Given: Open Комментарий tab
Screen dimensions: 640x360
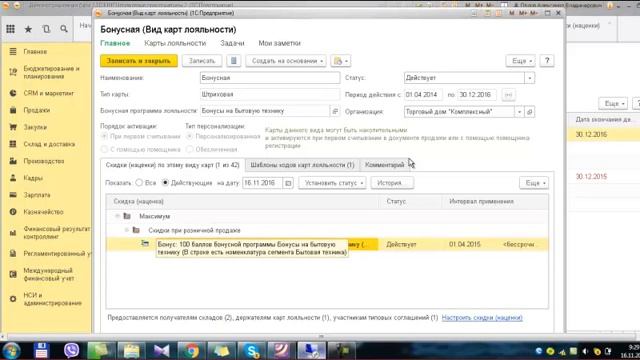Looking at the screenshot, I should coord(384,165).
